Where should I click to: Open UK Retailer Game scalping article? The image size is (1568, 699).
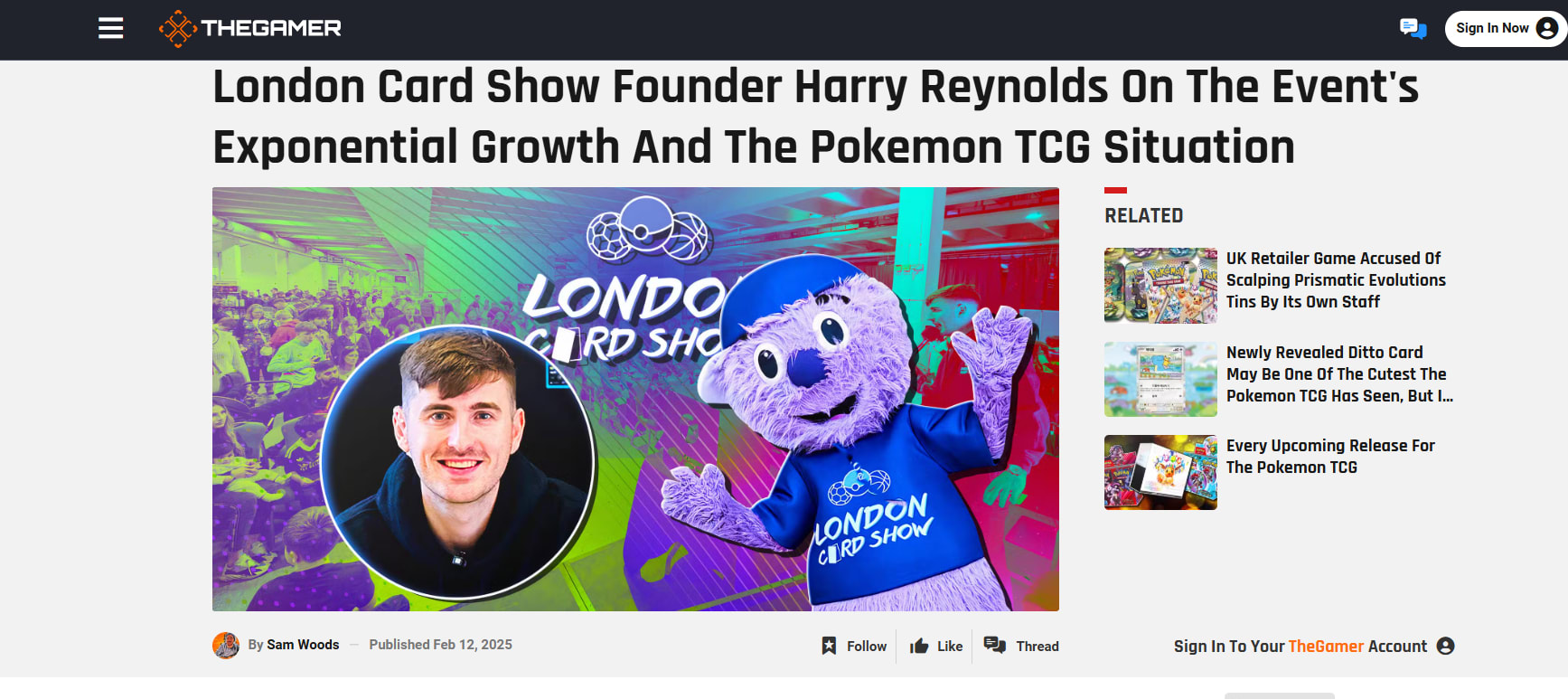click(1336, 280)
